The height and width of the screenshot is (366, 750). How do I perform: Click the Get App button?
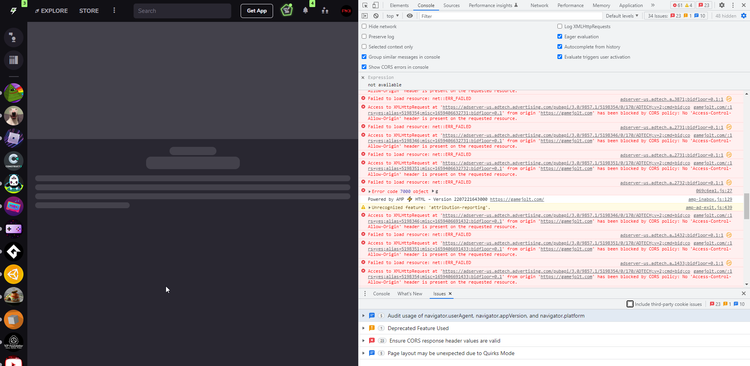pos(257,11)
